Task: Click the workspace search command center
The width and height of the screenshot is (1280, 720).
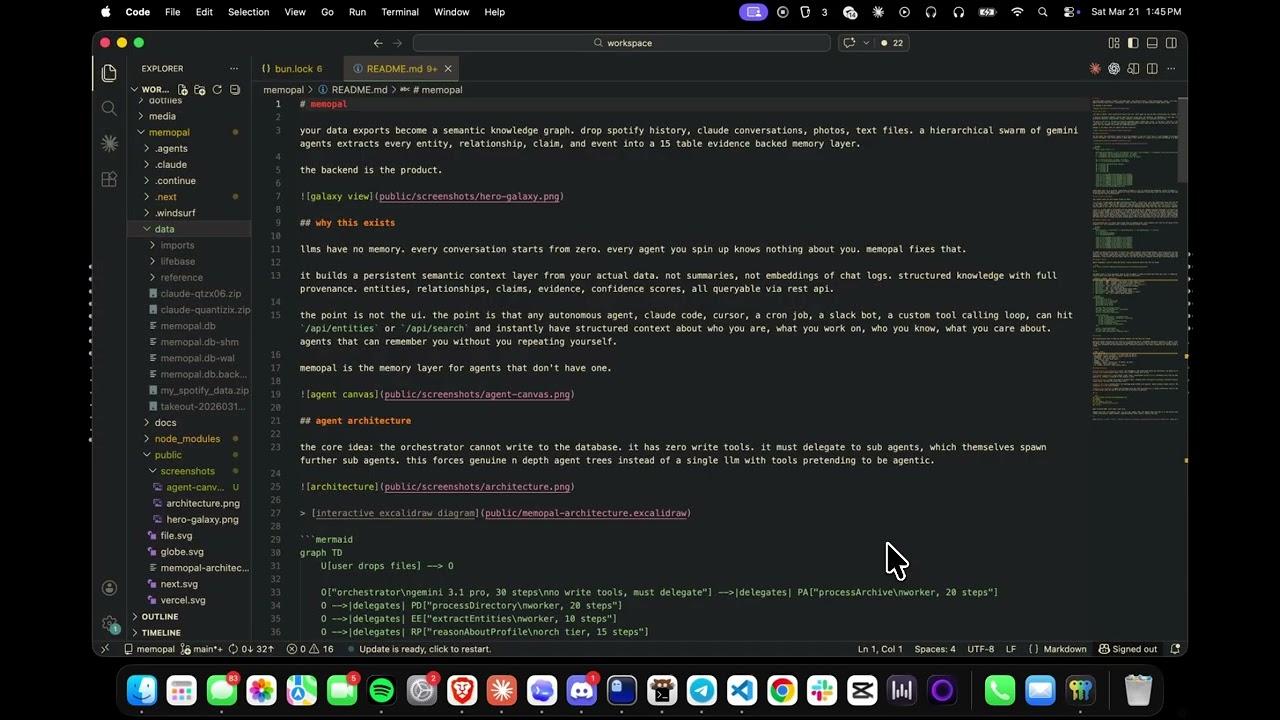Action: (621, 43)
